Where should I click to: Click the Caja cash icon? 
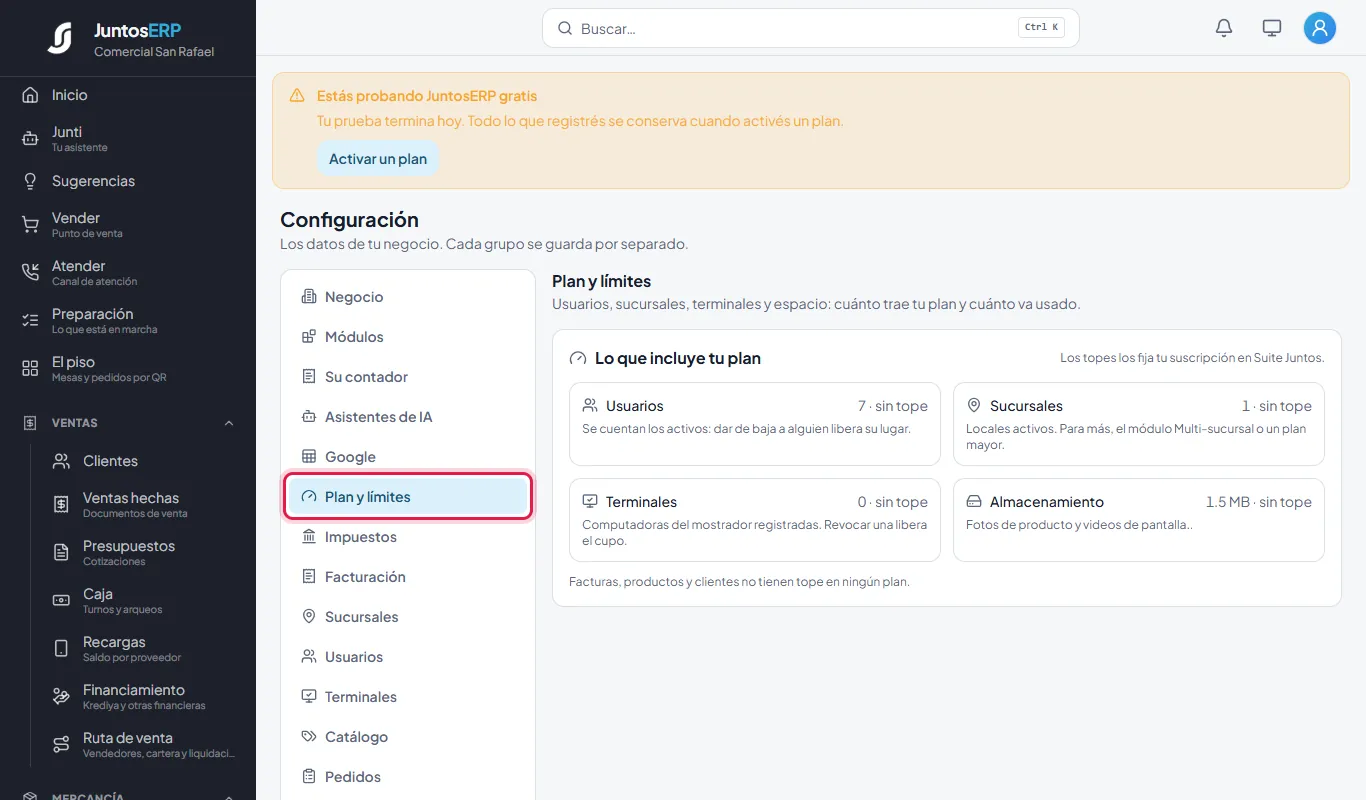tap(61, 601)
